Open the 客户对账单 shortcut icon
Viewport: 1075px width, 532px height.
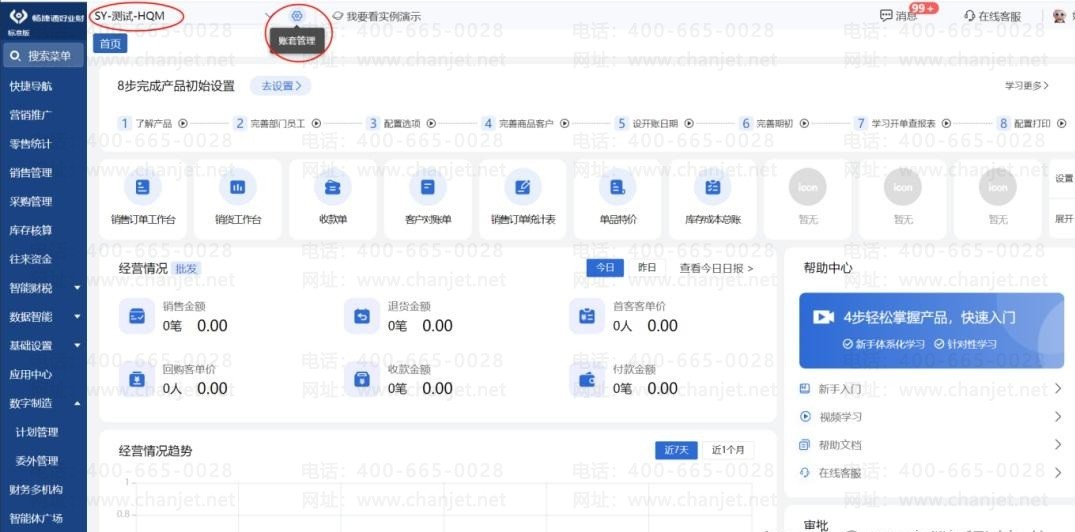(428, 187)
